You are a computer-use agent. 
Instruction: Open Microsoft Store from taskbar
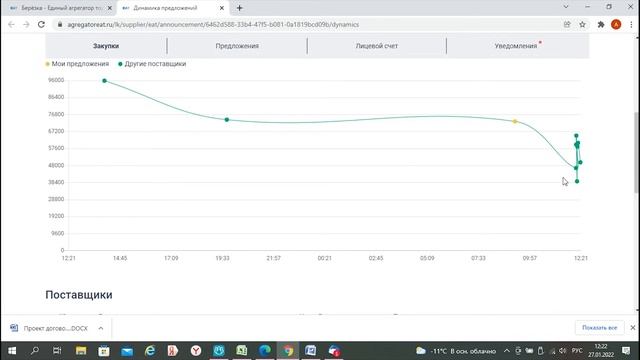point(104,351)
